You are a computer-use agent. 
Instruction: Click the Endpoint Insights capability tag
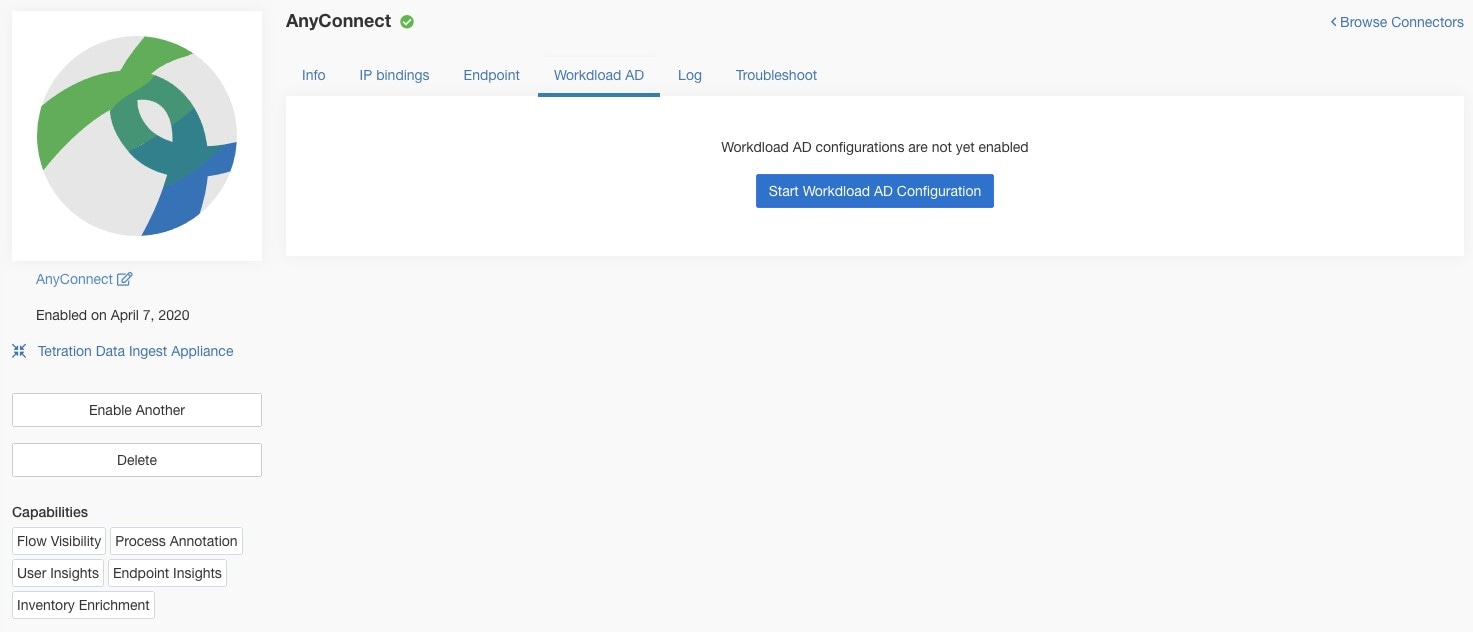coord(167,573)
